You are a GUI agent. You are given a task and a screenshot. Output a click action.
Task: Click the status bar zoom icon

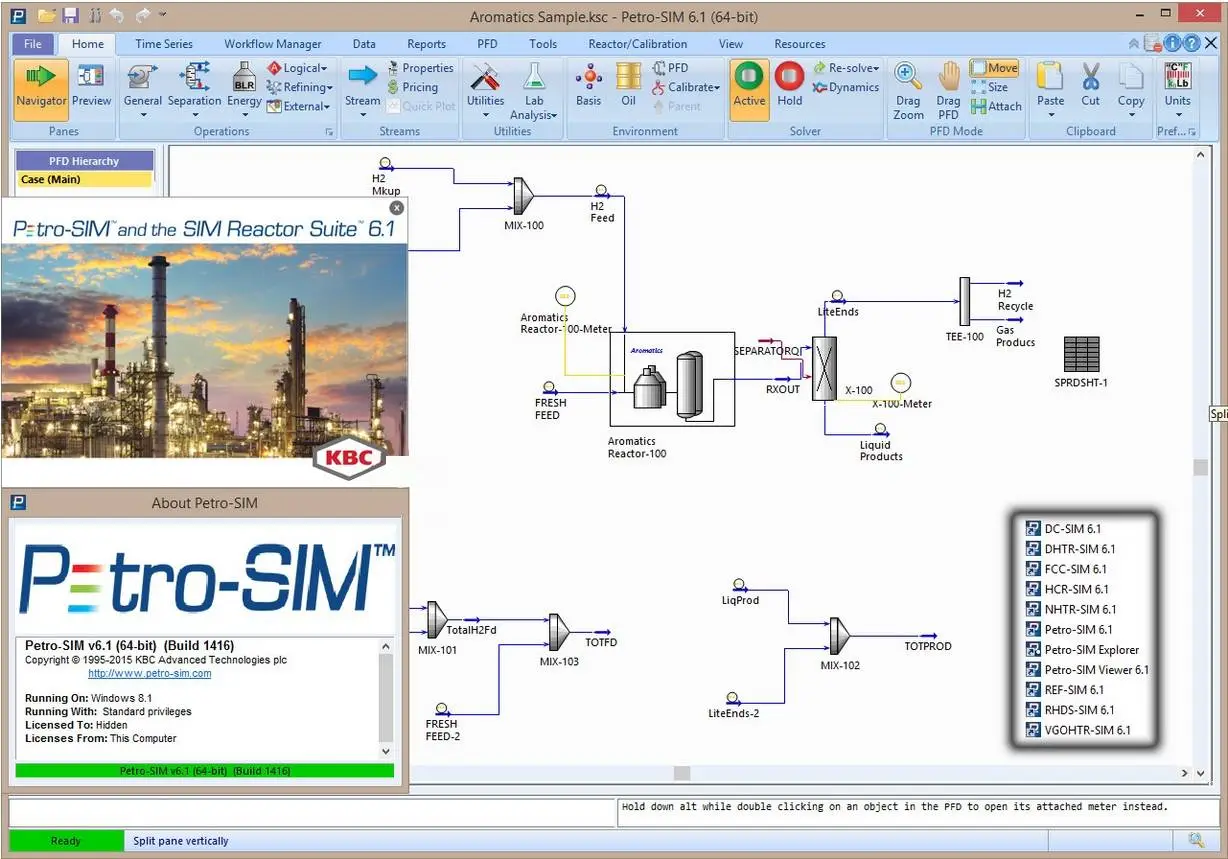coord(1195,841)
